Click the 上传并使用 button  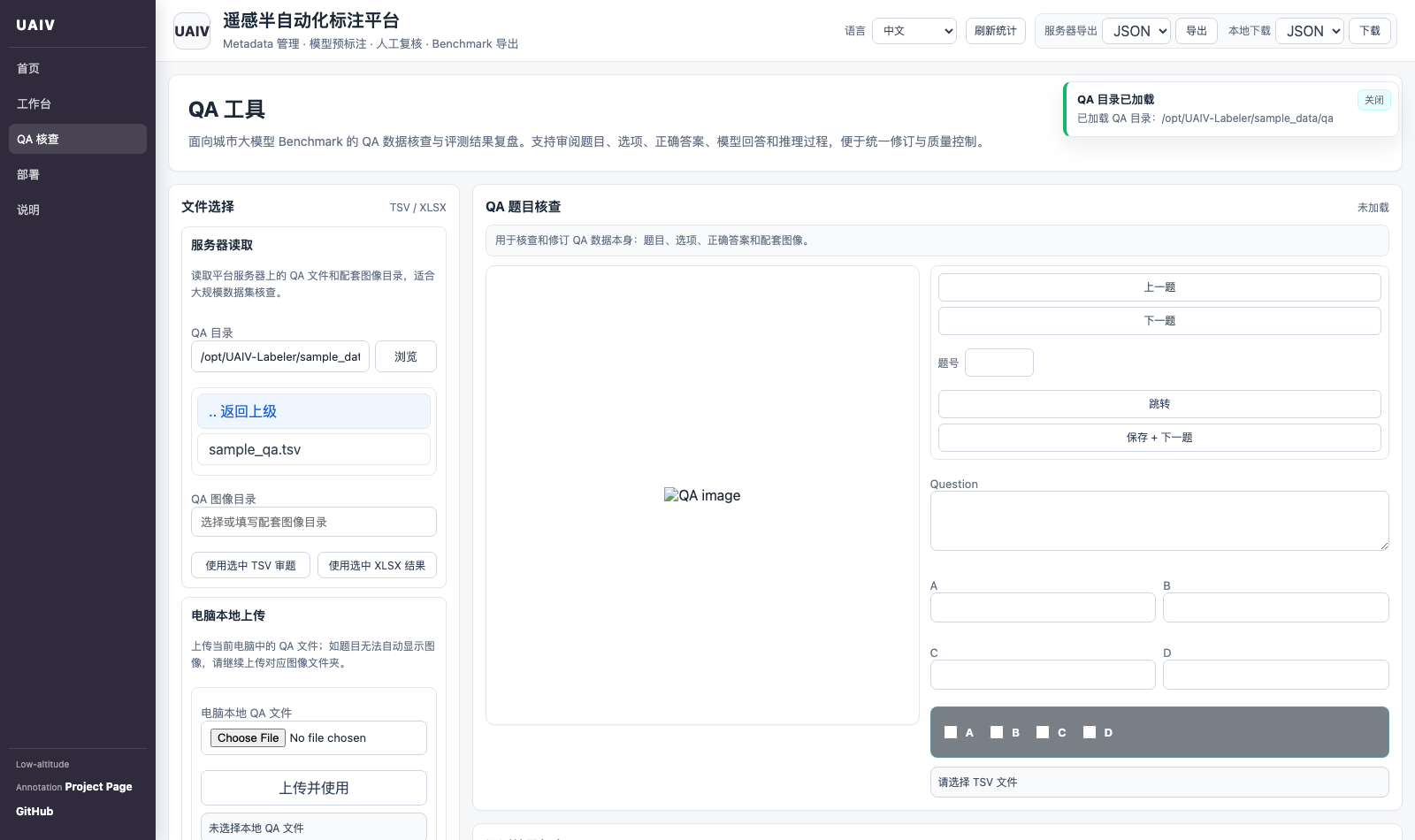[314, 788]
